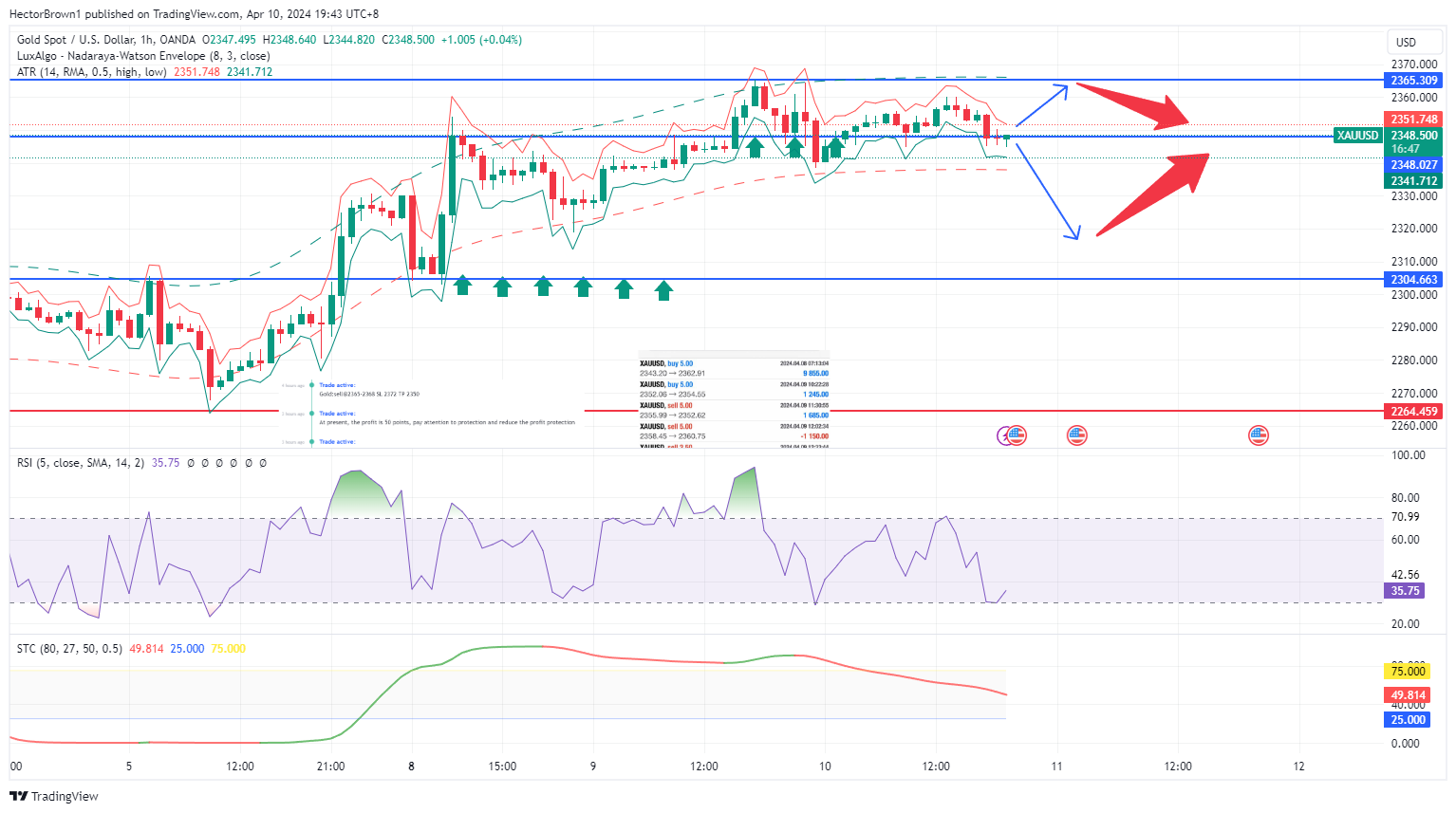Click the trade row with -1 150.00 loss

point(734,432)
